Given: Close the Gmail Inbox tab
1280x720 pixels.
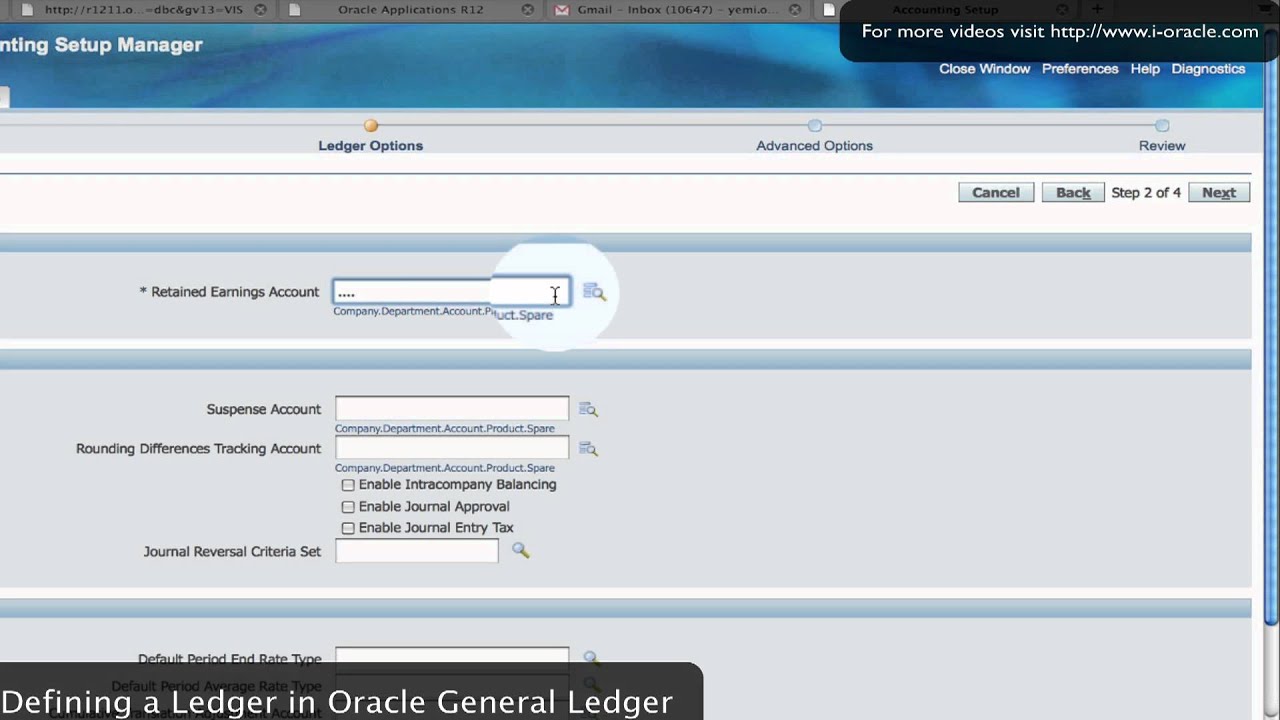Looking at the screenshot, I should coord(796,10).
